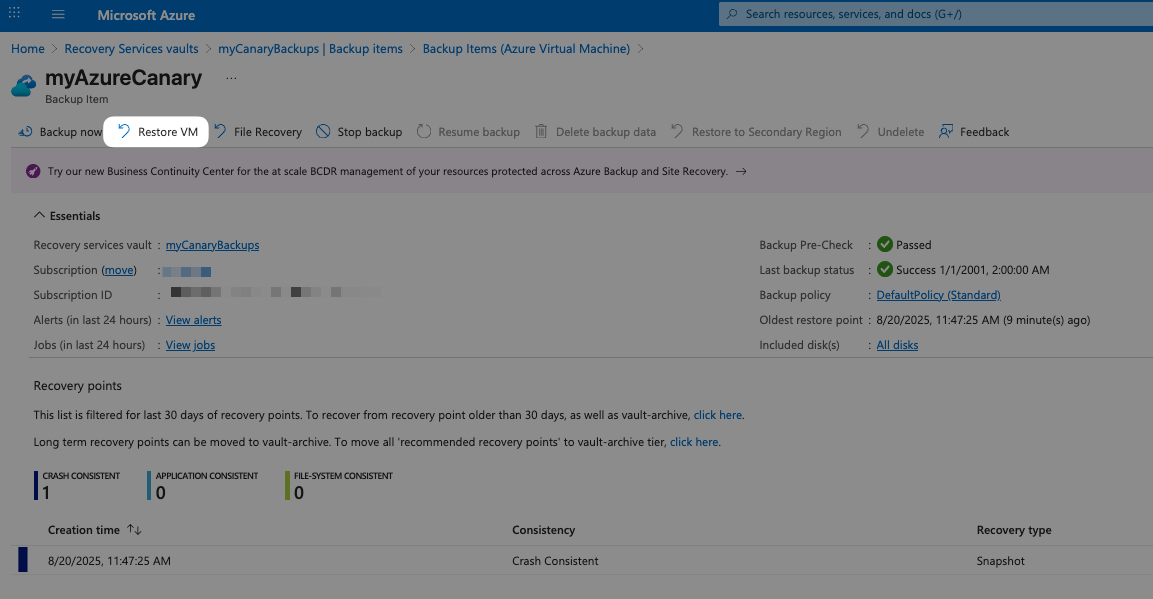Image resolution: width=1153 pixels, height=599 pixels.
Task: Click the Crash Consistent cell in the table
Action: click(x=555, y=561)
